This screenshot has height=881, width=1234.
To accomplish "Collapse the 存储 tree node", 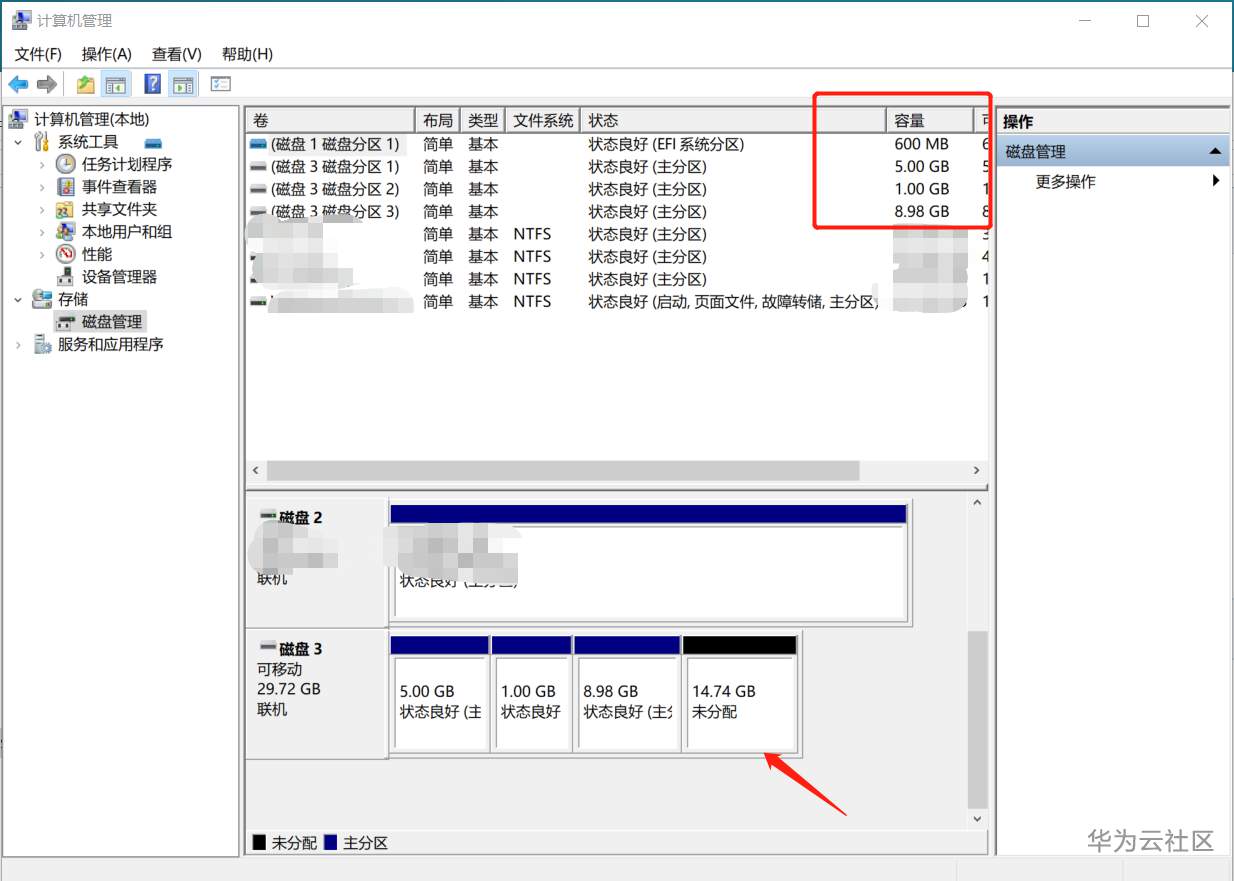I will (x=18, y=299).
